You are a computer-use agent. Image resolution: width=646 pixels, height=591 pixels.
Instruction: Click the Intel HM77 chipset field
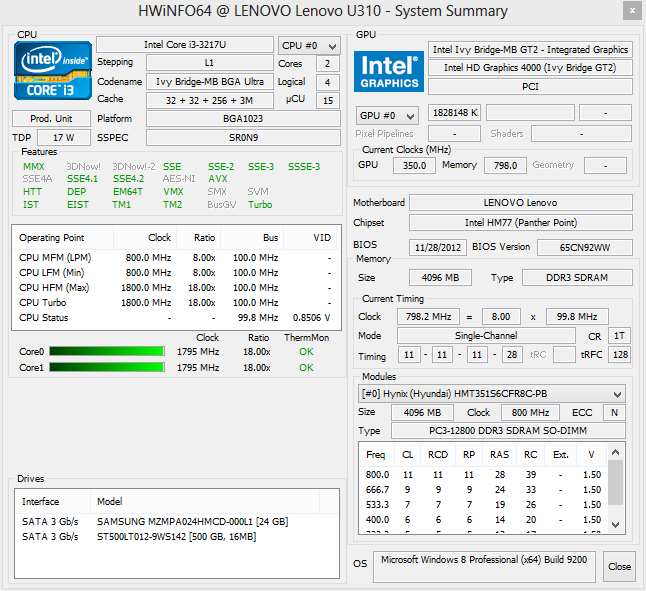(520, 223)
